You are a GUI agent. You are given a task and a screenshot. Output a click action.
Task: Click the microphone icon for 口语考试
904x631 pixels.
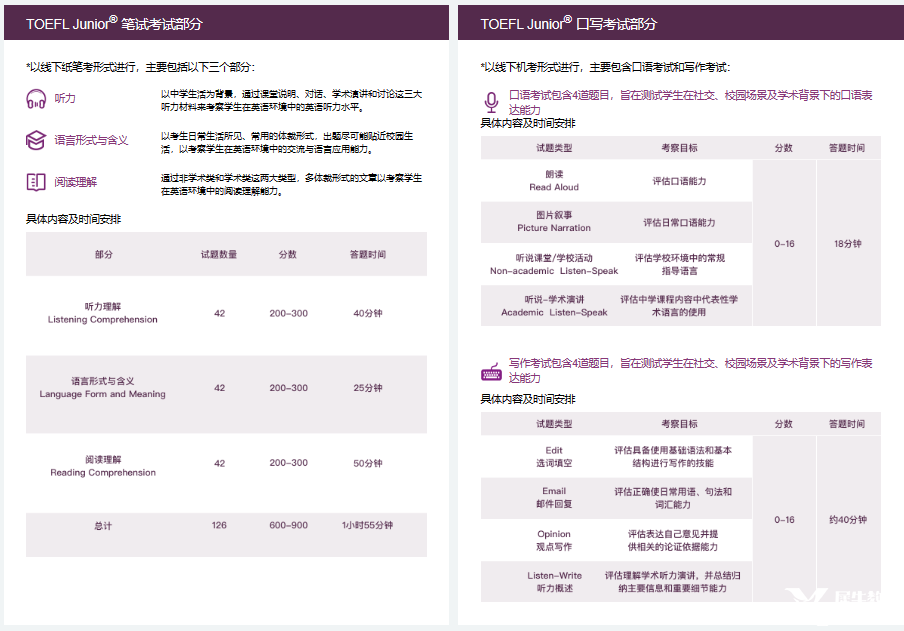click(x=491, y=102)
